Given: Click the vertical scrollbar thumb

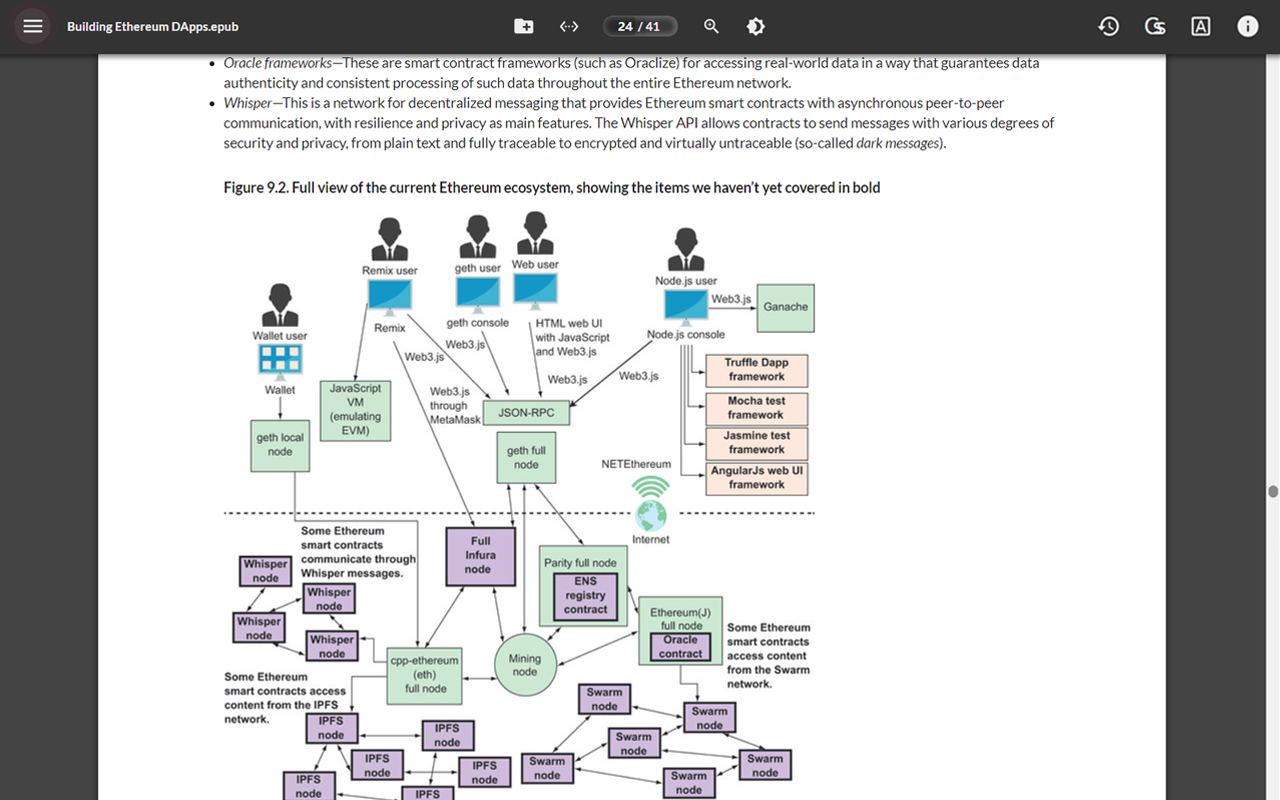Looking at the screenshot, I should [x=1273, y=491].
